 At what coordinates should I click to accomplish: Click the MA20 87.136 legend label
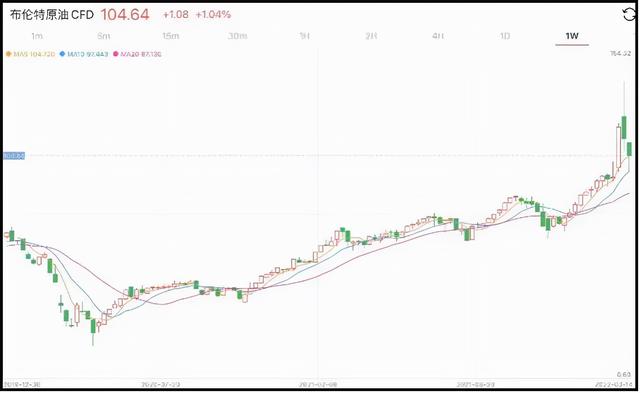pyautogui.click(x=141, y=54)
